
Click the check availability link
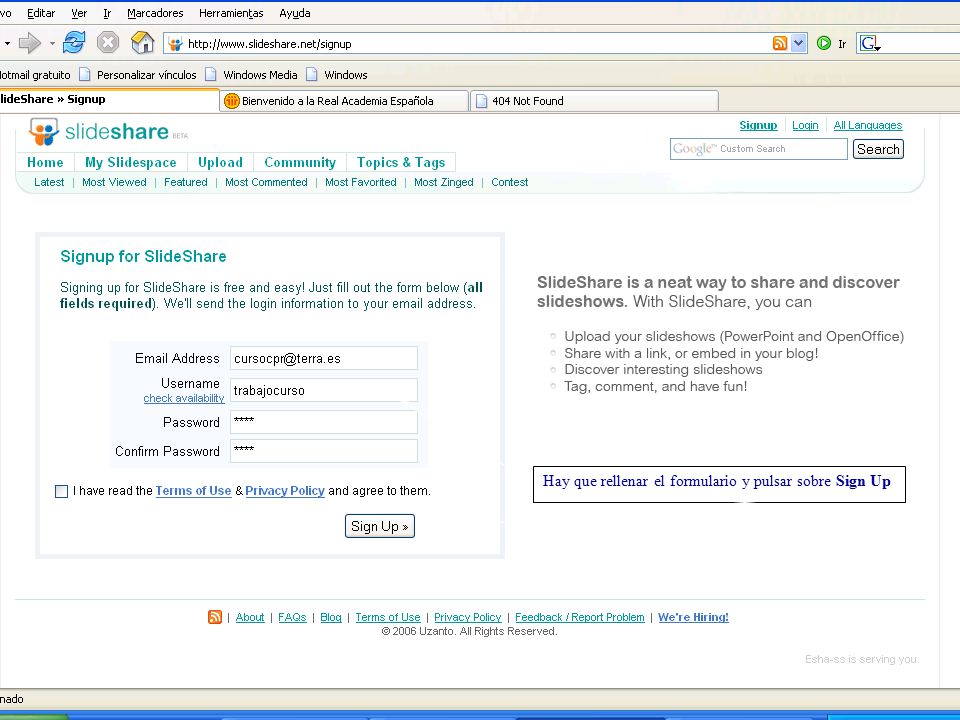[184, 398]
